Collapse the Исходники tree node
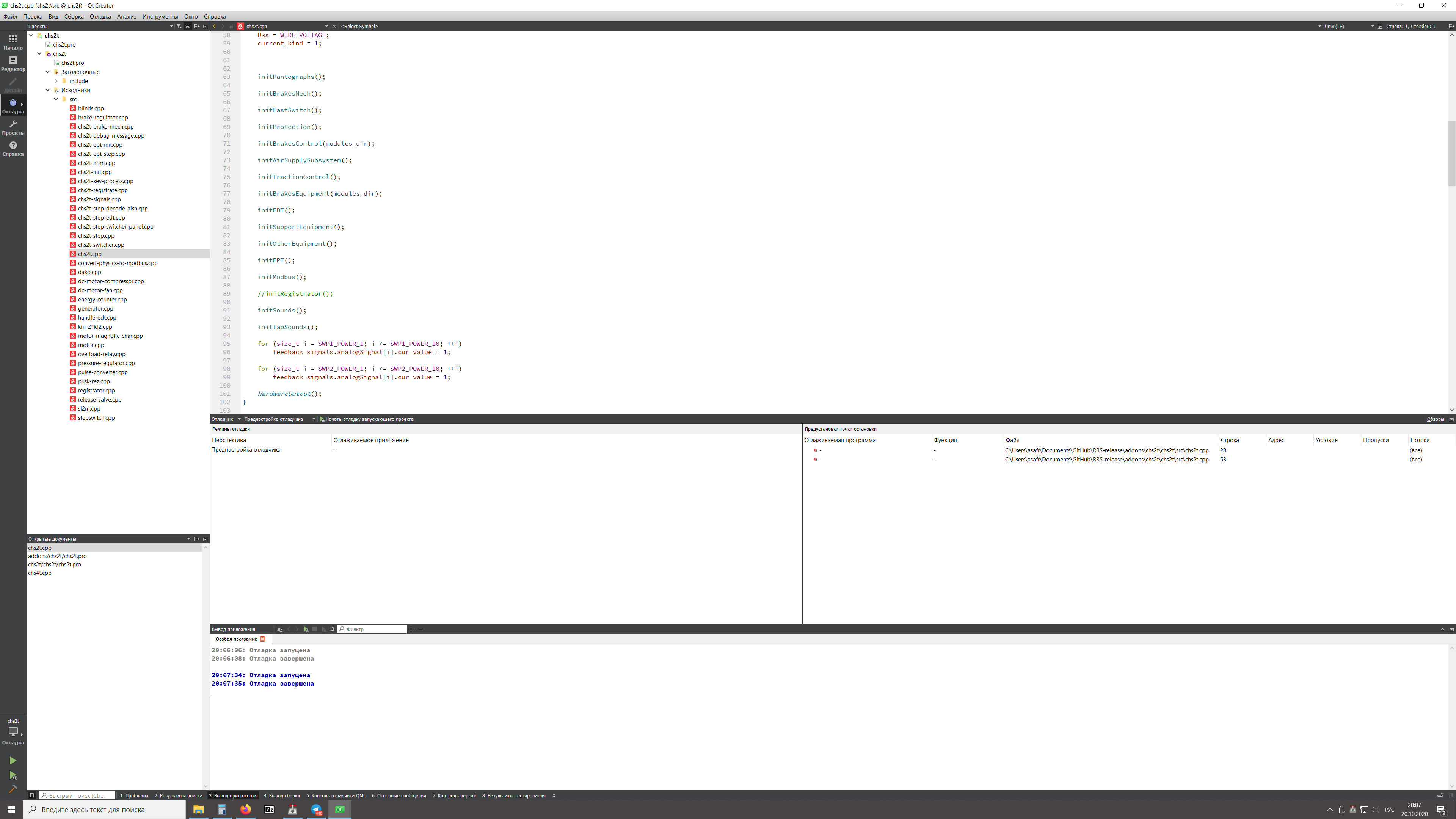The image size is (1456, 819). [48, 90]
